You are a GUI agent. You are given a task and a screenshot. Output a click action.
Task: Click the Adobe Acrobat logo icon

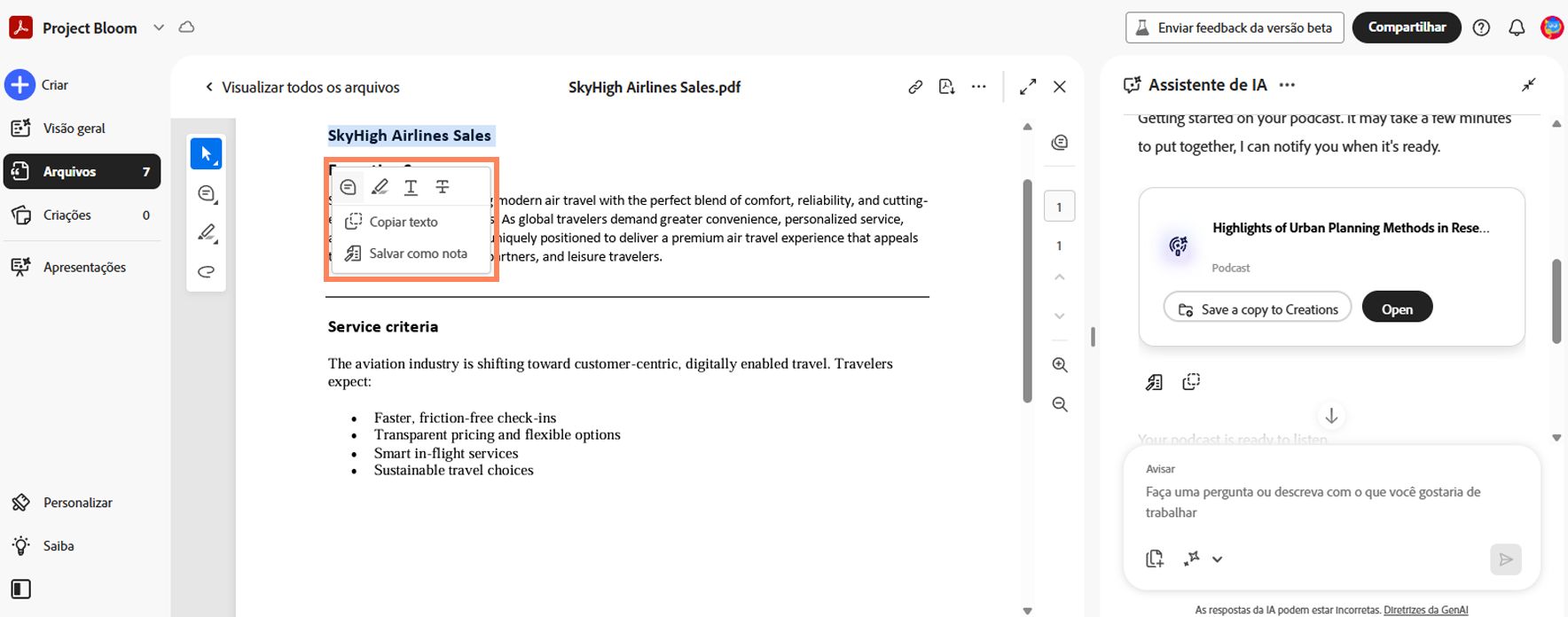click(x=20, y=27)
